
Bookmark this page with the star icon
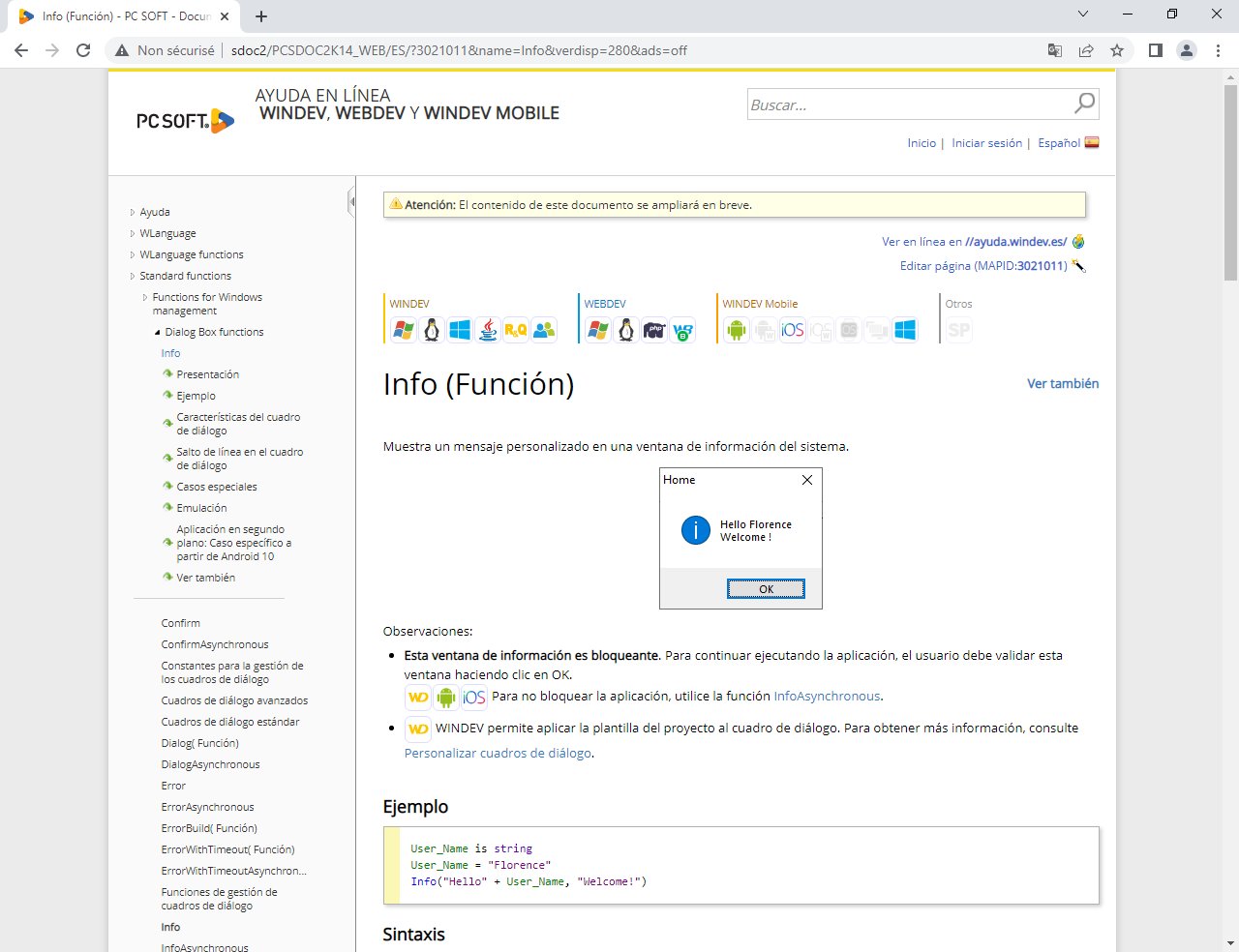tap(1117, 50)
